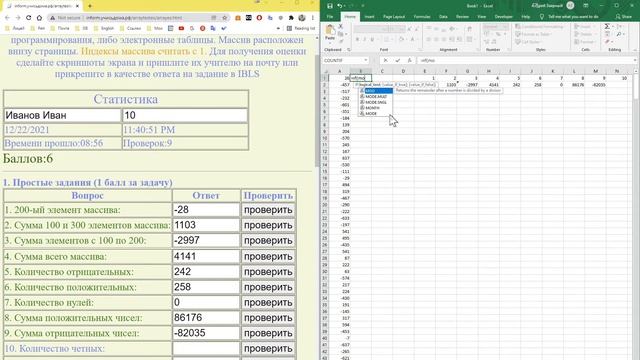Image resolution: width=640 pixels, height=360 pixels.
Task: Open the Cell Styles dropdown
Action: (528, 42)
